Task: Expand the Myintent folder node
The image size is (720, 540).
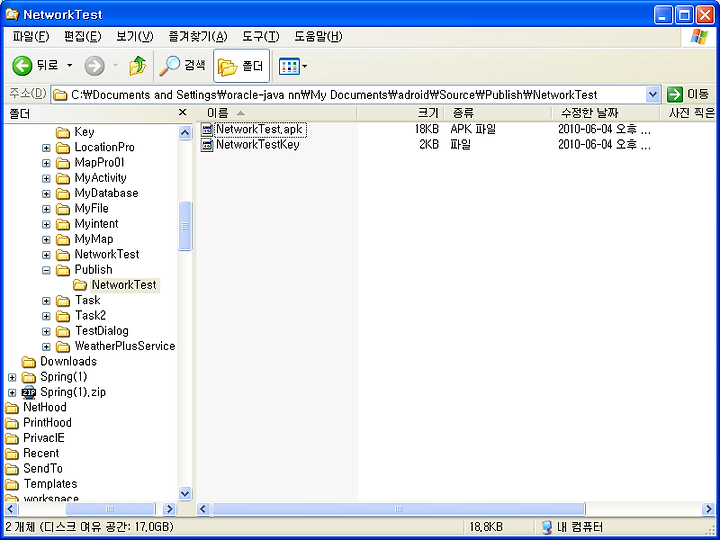Action: click(46, 224)
